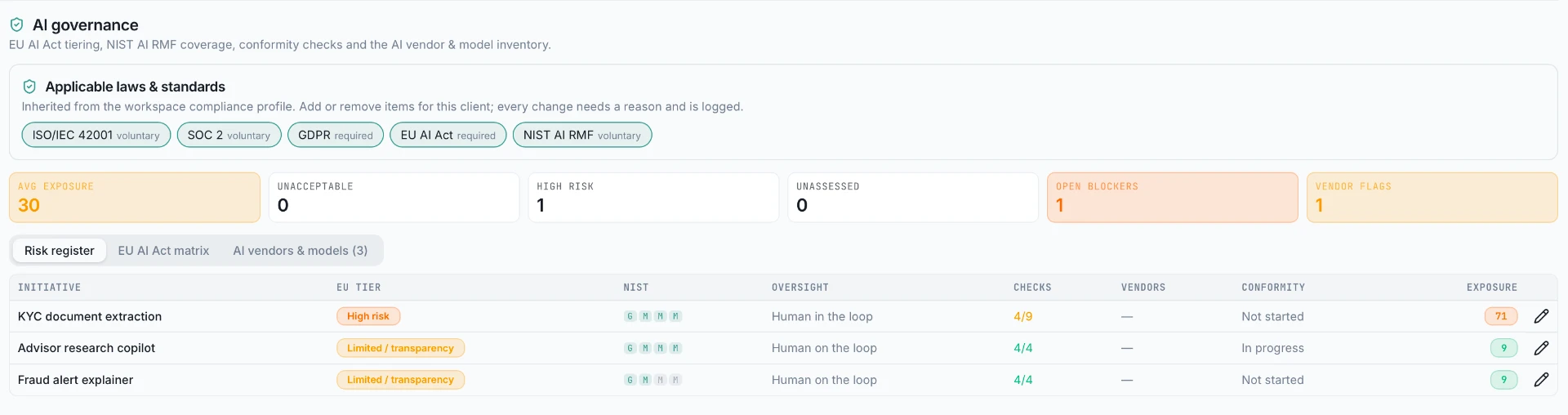Click NIST G badge in KYC row
Image resolution: width=1568 pixels, height=415 pixels.
tap(630, 316)
